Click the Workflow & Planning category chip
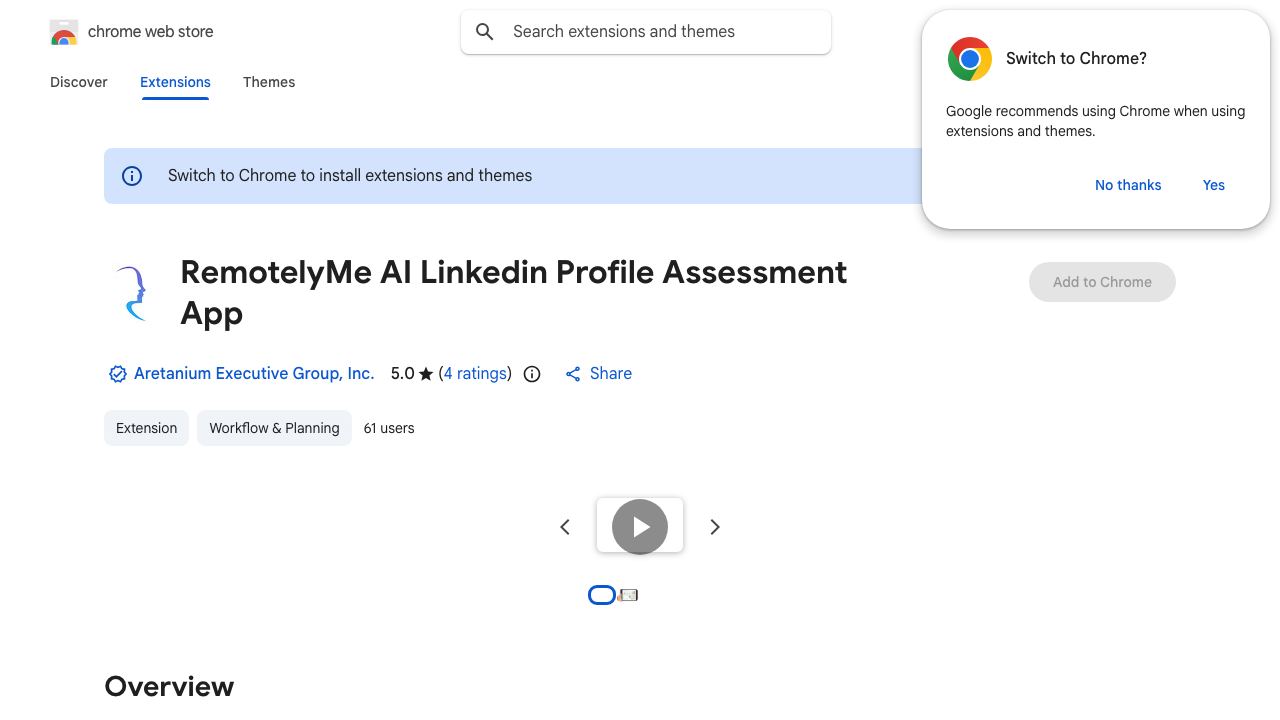This screenshot has height=720, width=1280. click(x=274, y=428)
